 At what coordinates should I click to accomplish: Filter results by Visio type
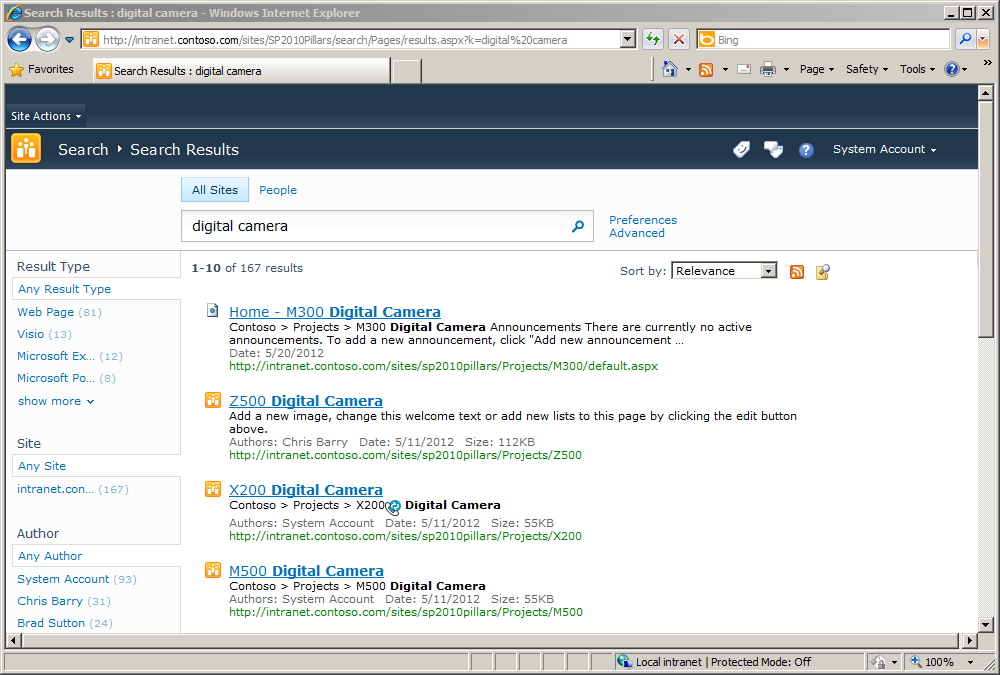(x=31, y=334)
